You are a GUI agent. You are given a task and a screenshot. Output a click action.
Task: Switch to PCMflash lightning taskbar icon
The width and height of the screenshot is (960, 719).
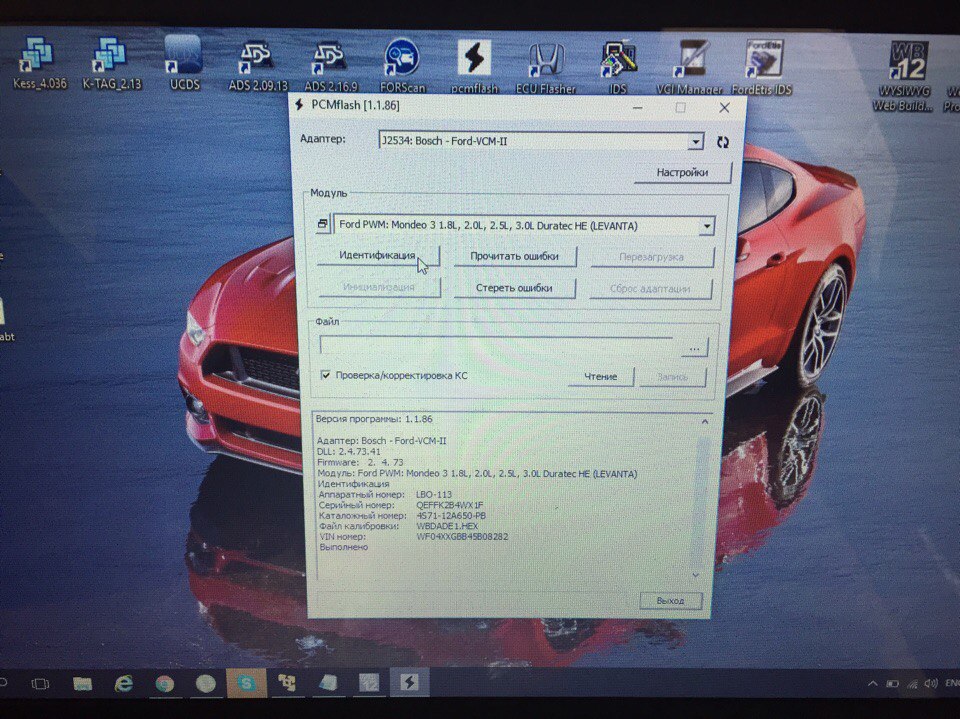point(410,682)
